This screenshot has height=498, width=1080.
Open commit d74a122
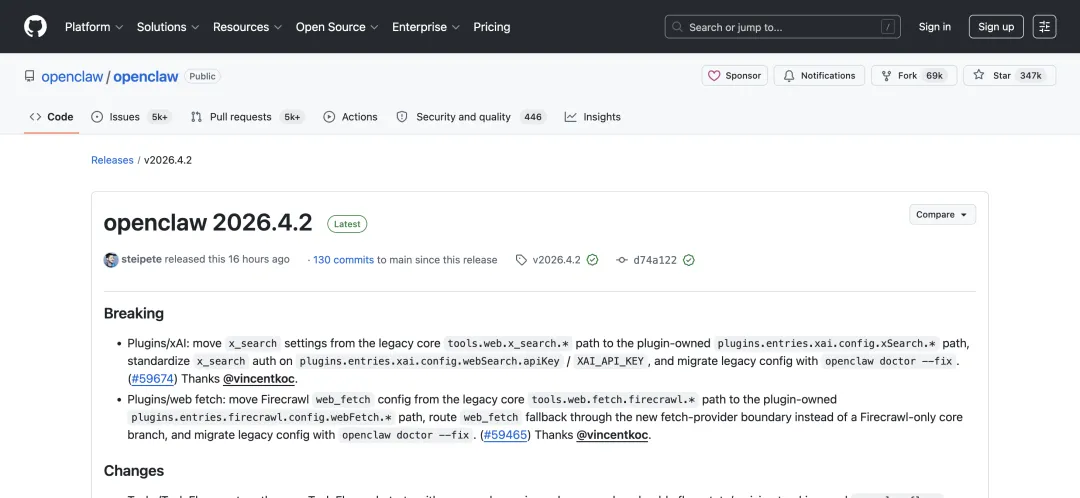[654, 260]
